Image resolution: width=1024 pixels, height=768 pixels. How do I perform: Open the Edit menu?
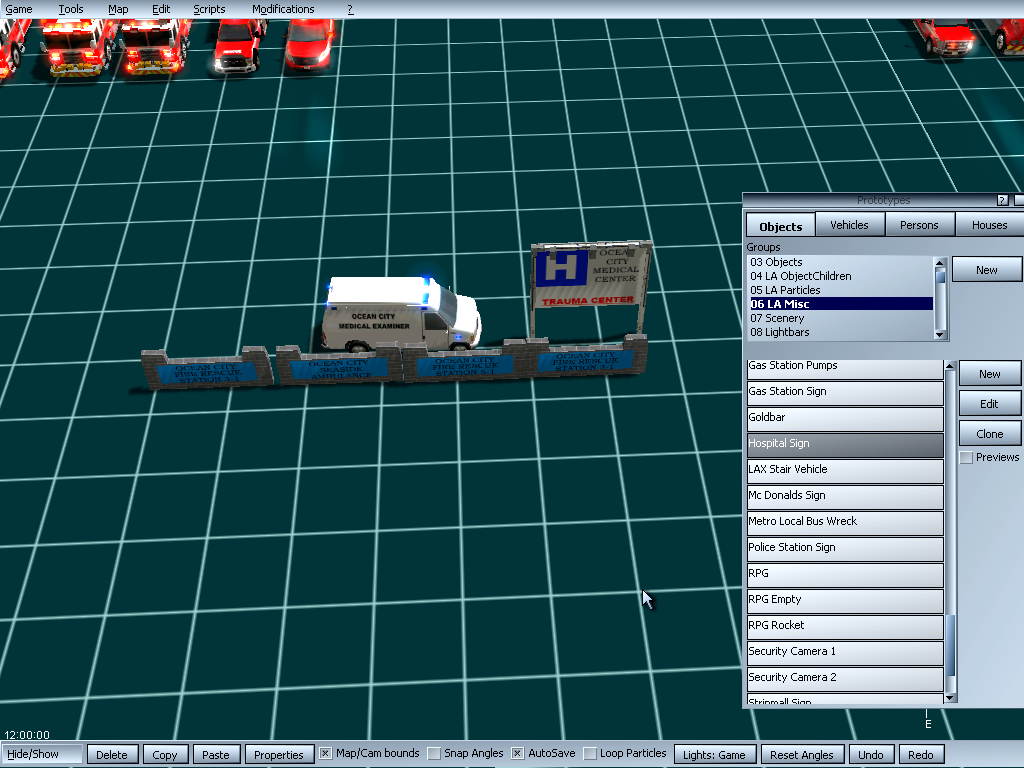point(161,9)
